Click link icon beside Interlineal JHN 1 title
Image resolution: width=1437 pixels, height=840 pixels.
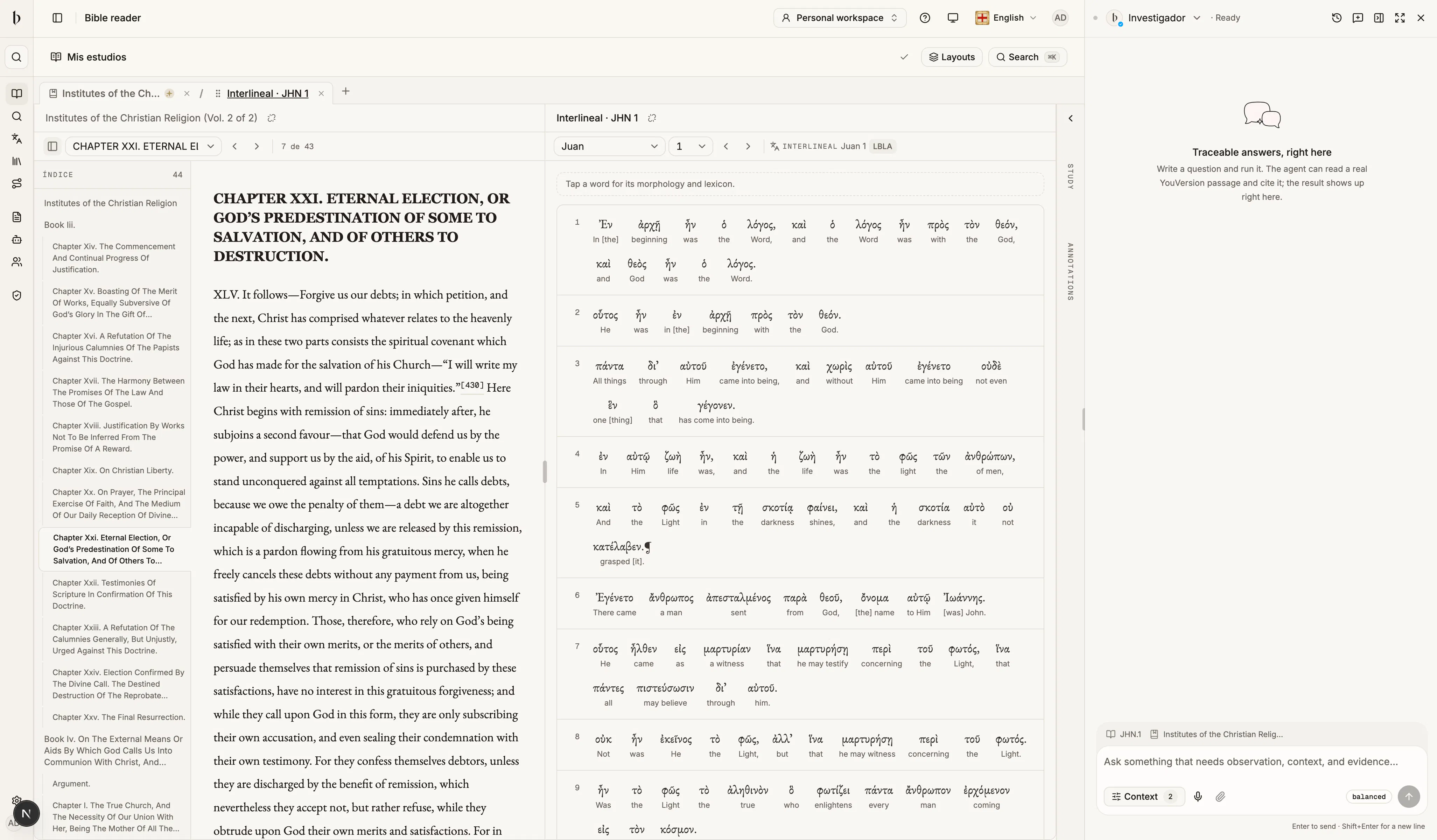point(652,118)
